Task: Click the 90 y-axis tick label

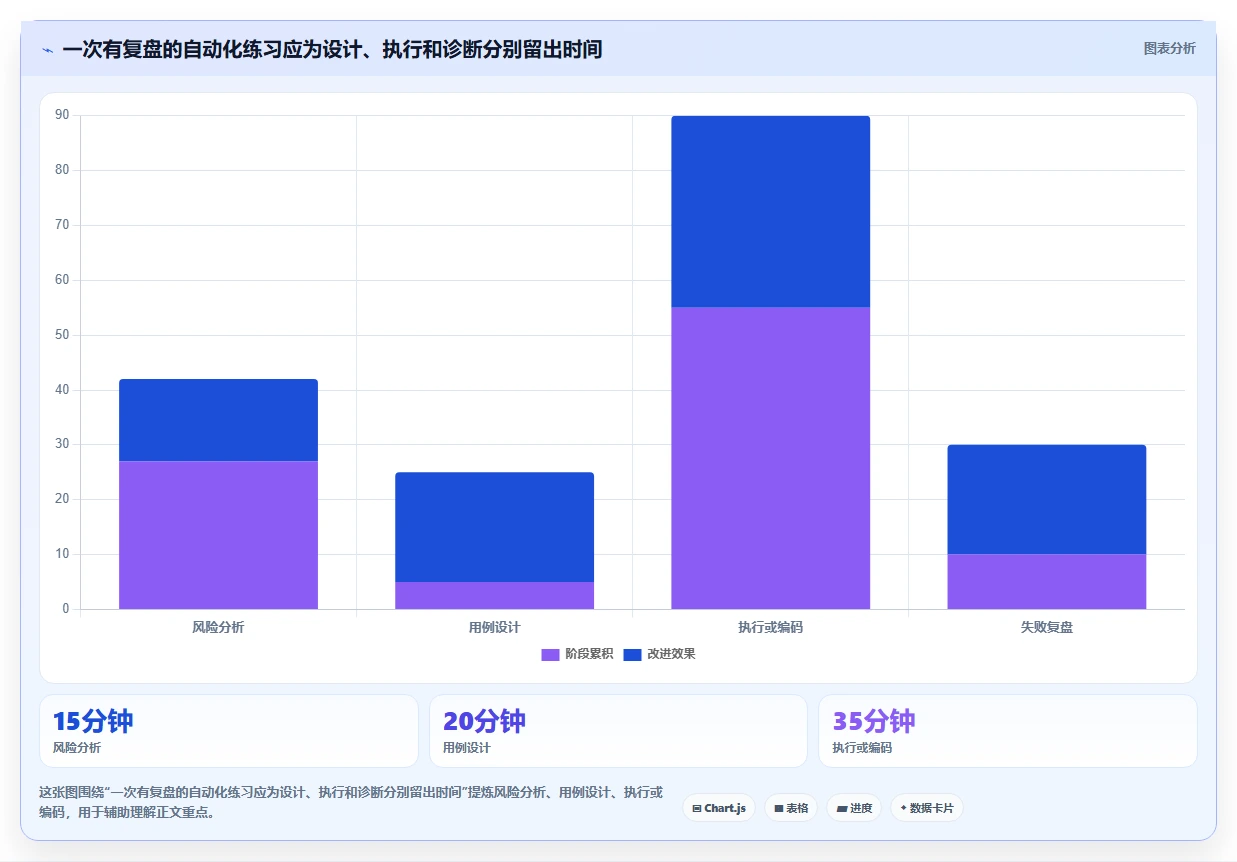Action: click(62, 115)
